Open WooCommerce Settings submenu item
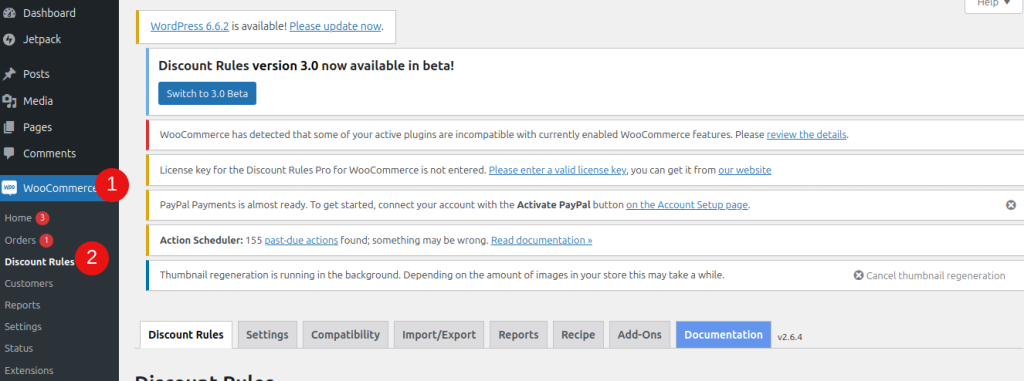The height and width of the screenshot is (381, 1024). 23,327
